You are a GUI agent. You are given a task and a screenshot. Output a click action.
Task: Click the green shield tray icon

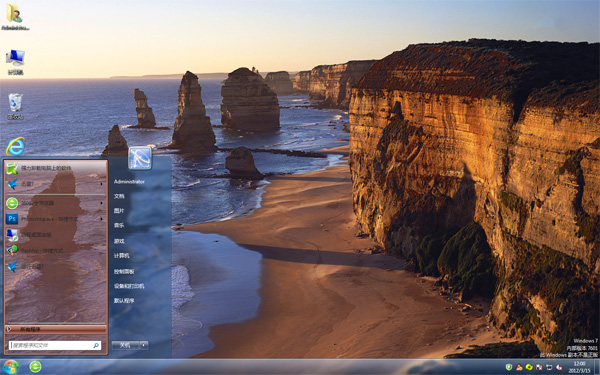coord(509,367)
